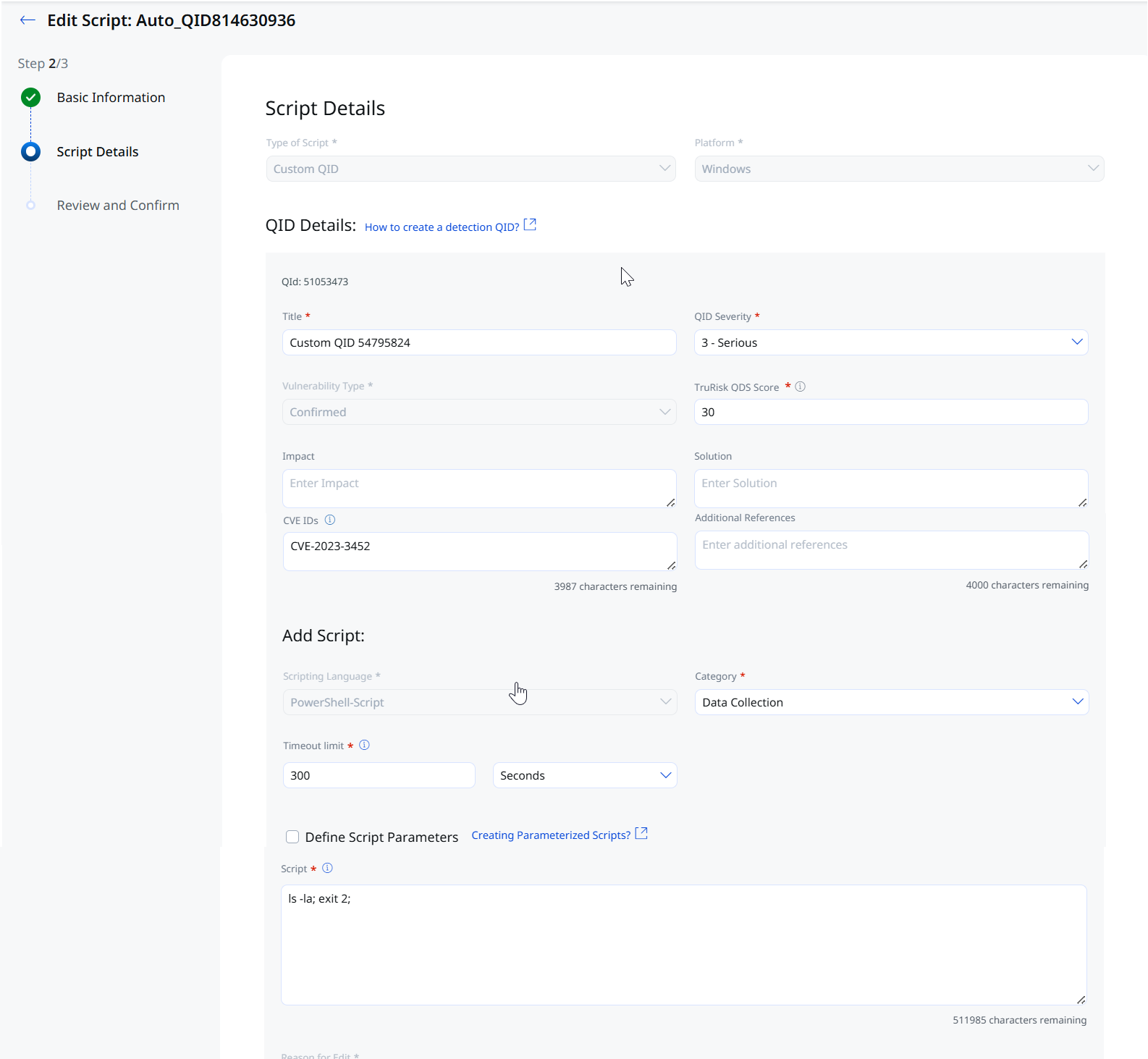This screenshot has width=1148, height=1059.
Task: Click the Additional References resize handle
Action: tap(1084, 564)
